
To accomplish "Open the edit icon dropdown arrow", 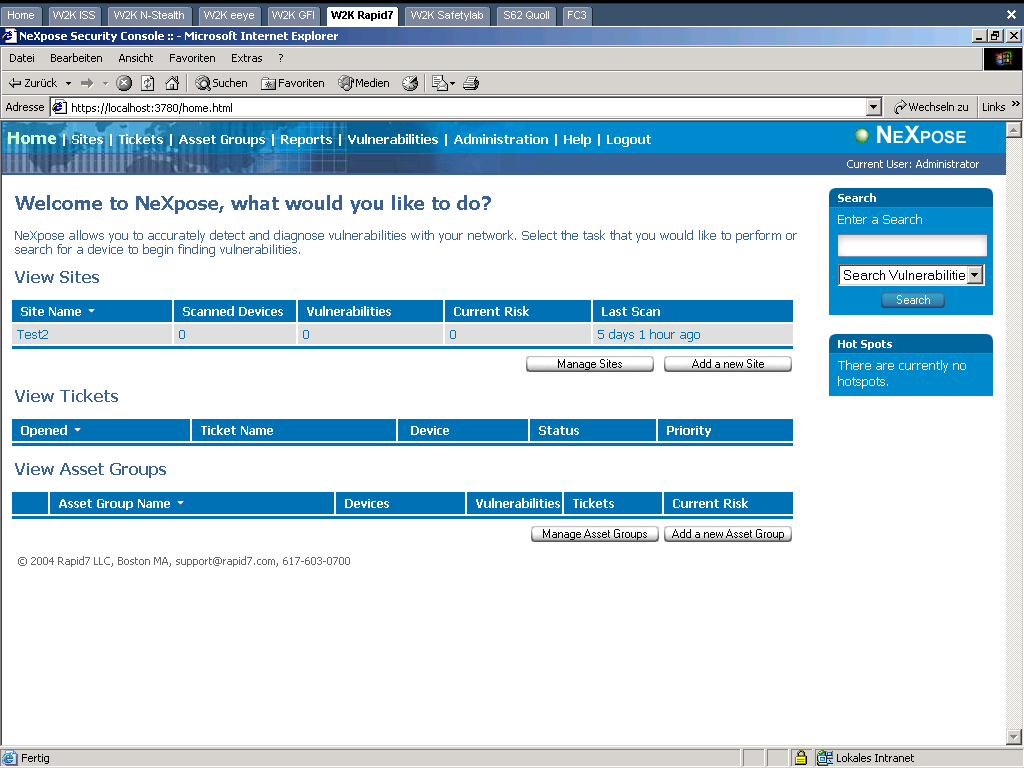I will pyautogui.click(x=452, y=84).
